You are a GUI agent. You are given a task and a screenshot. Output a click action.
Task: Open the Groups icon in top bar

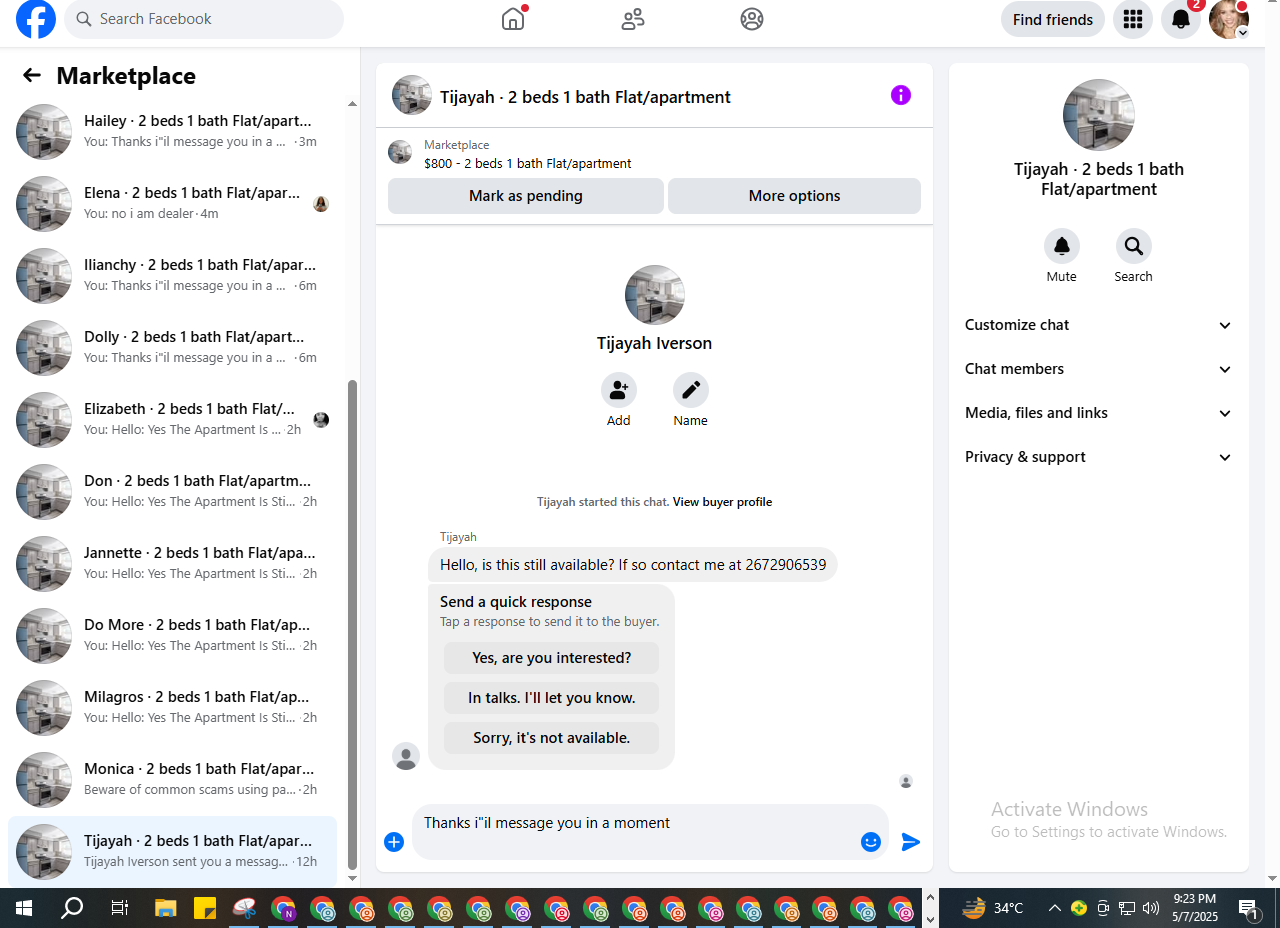(752, 19)
